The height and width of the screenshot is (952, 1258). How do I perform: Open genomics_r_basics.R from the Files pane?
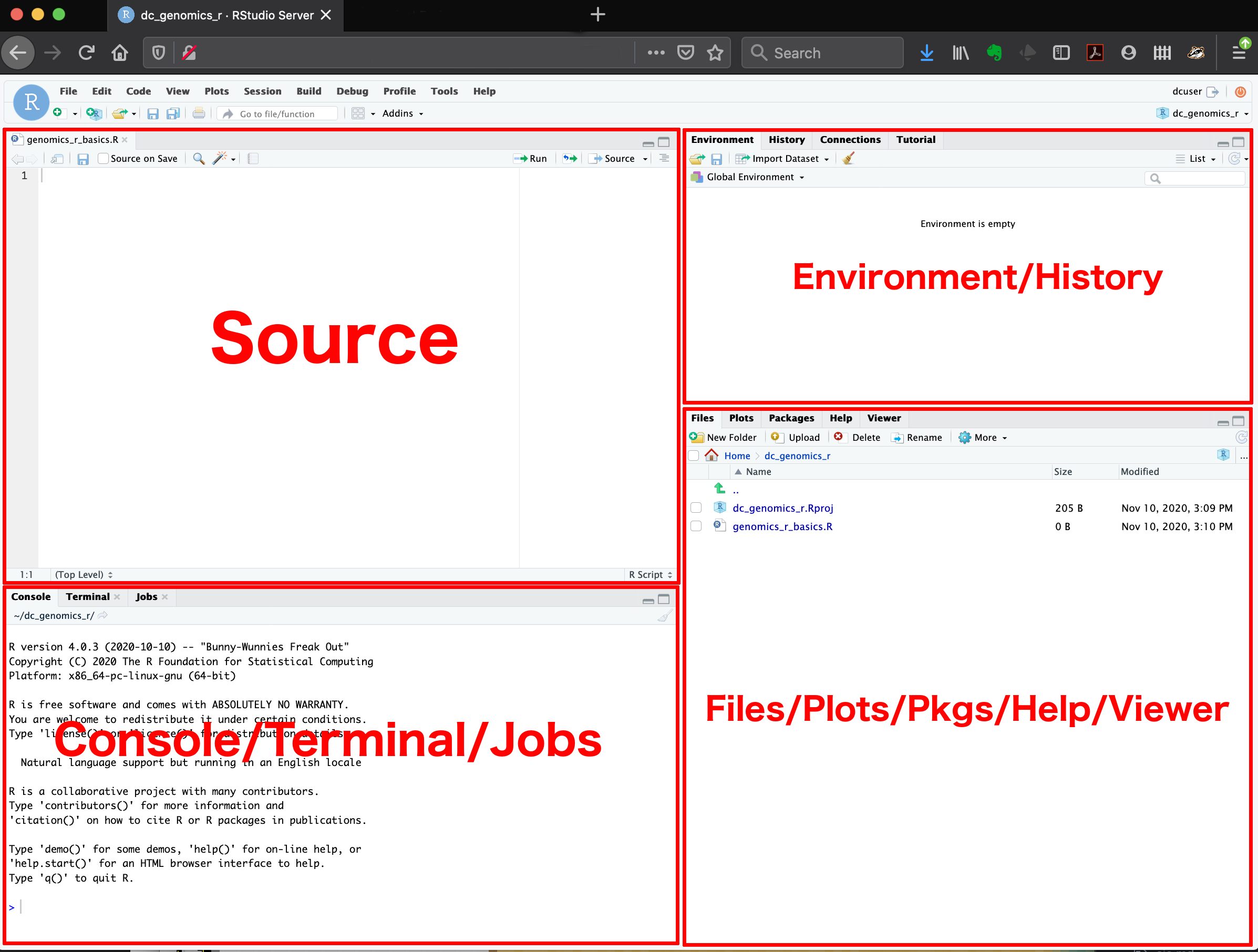(x=782, y=526)
